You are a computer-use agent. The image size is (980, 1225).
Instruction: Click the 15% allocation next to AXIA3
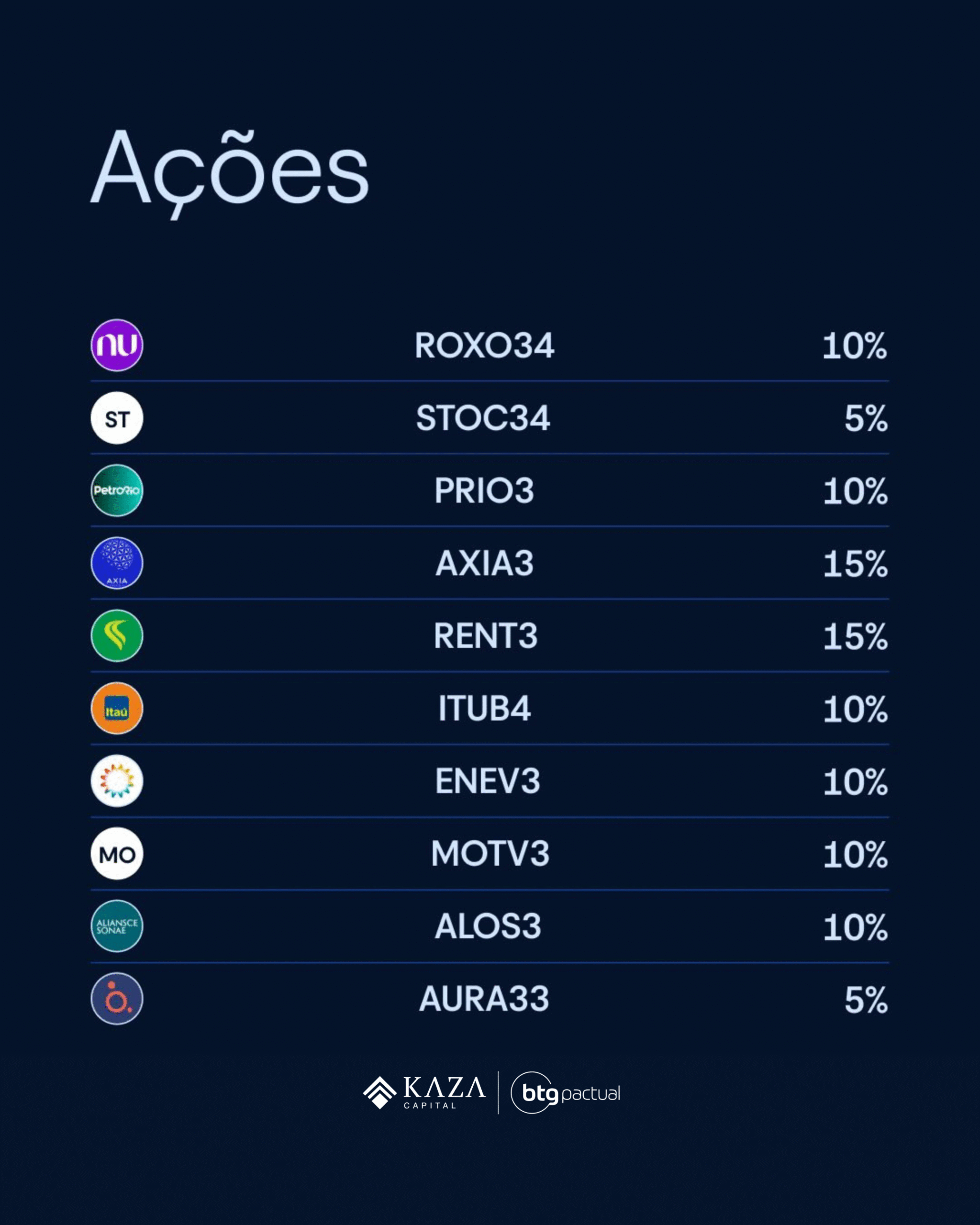[x=855, y=564]
